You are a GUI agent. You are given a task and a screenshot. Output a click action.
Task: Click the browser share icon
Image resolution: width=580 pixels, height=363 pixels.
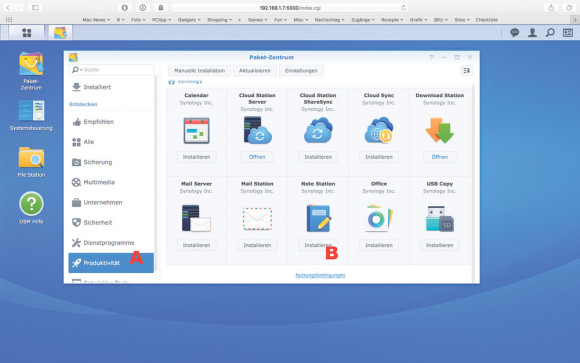click(551, 8)
